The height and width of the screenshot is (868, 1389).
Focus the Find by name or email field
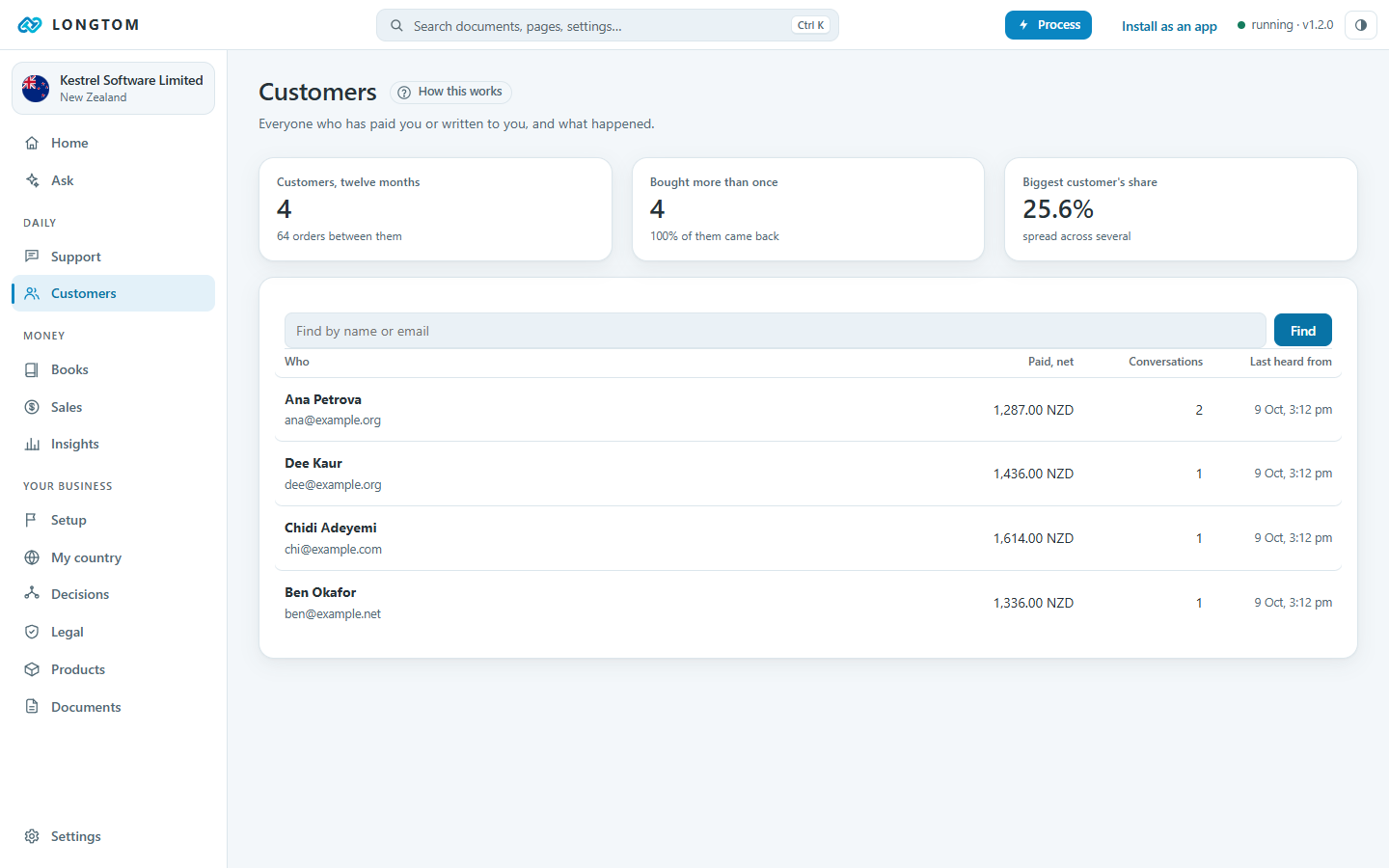[x=775, y=331]
